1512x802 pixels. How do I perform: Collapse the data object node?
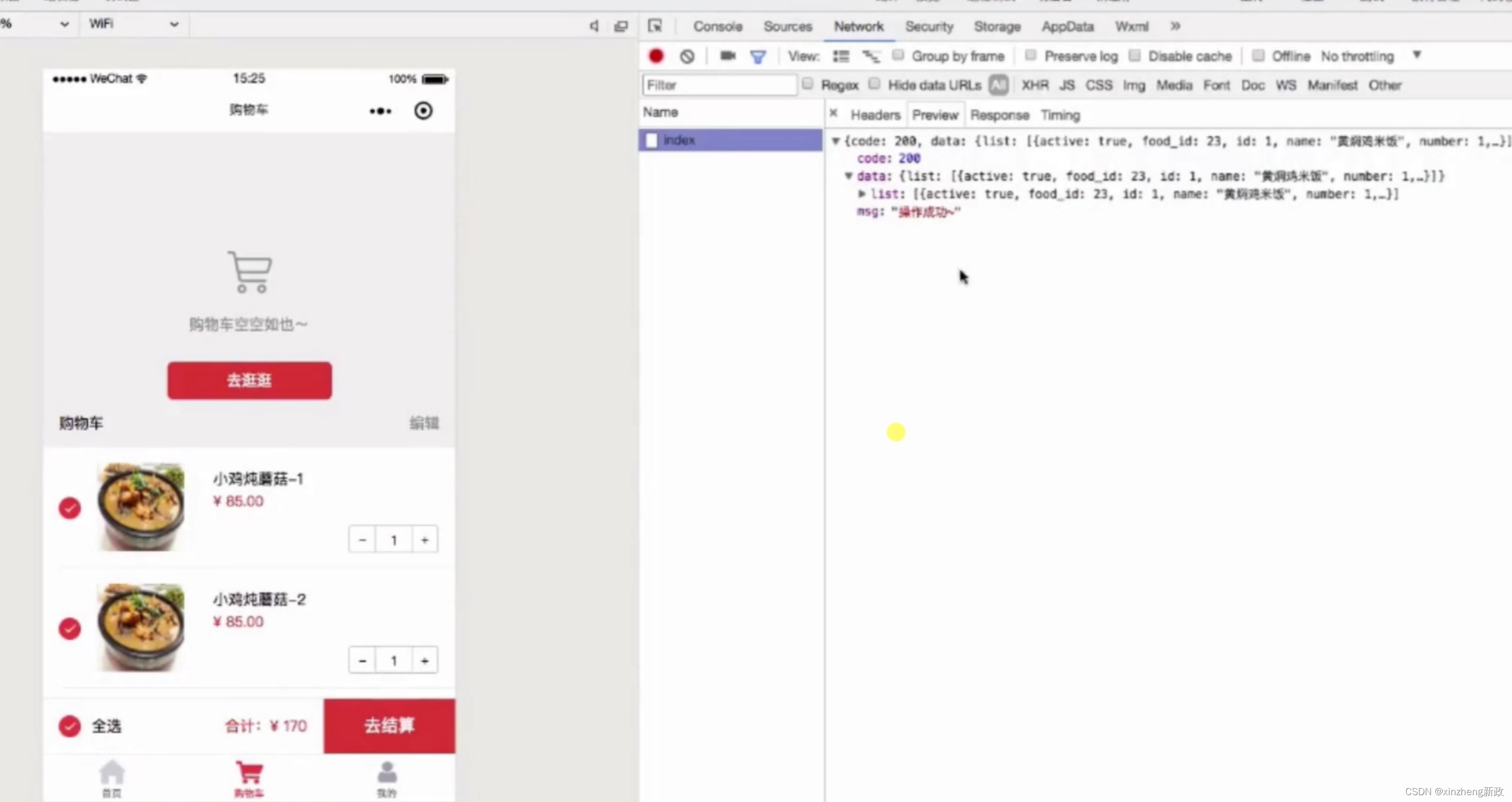tap(848, 176)
